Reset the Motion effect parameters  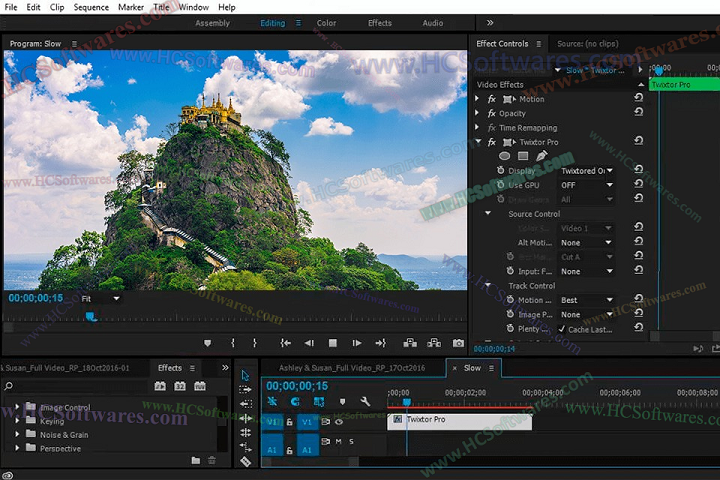click(x=638, y=99)
